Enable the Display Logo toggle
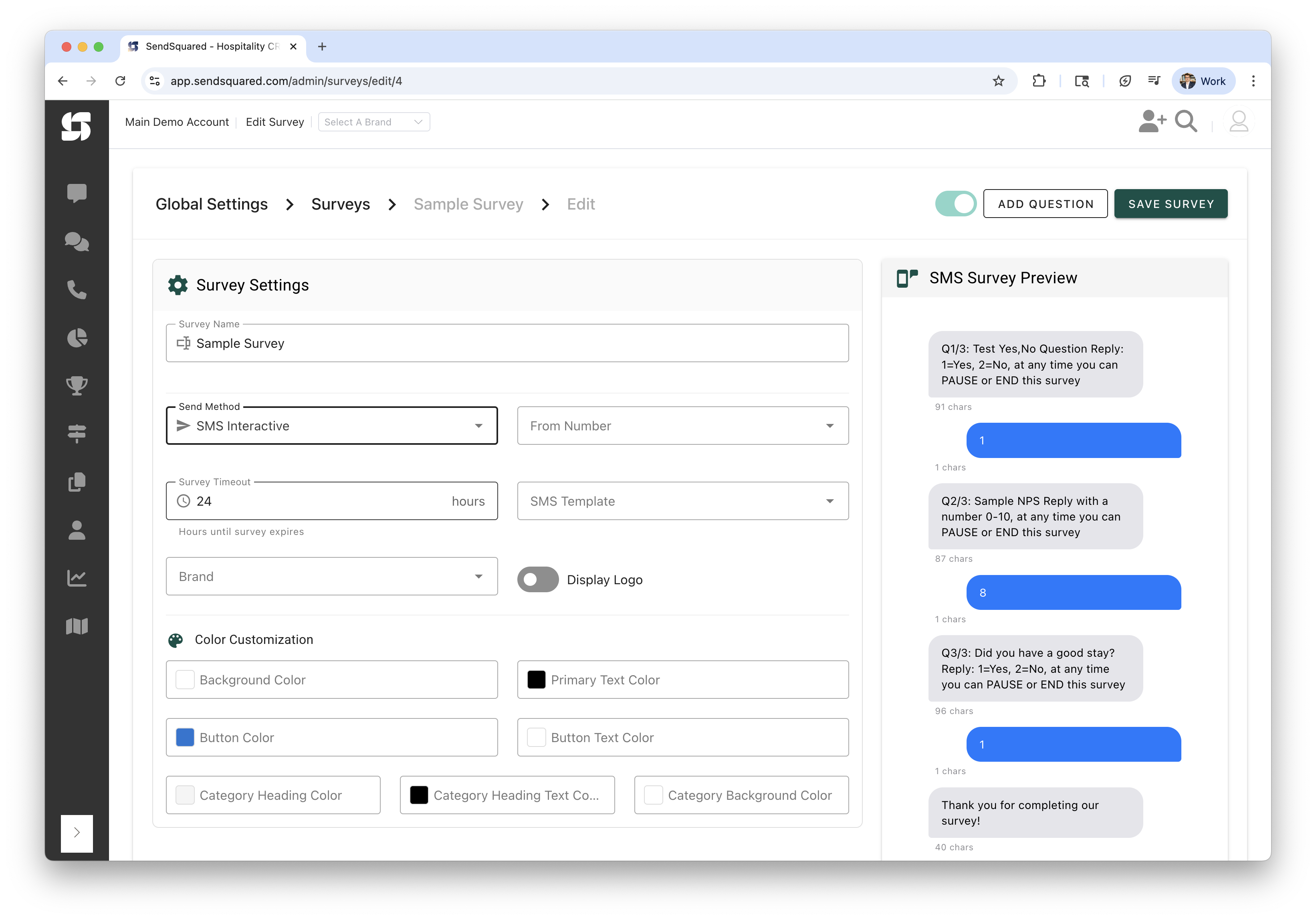 pyautogui.click(x=538, y=579)
